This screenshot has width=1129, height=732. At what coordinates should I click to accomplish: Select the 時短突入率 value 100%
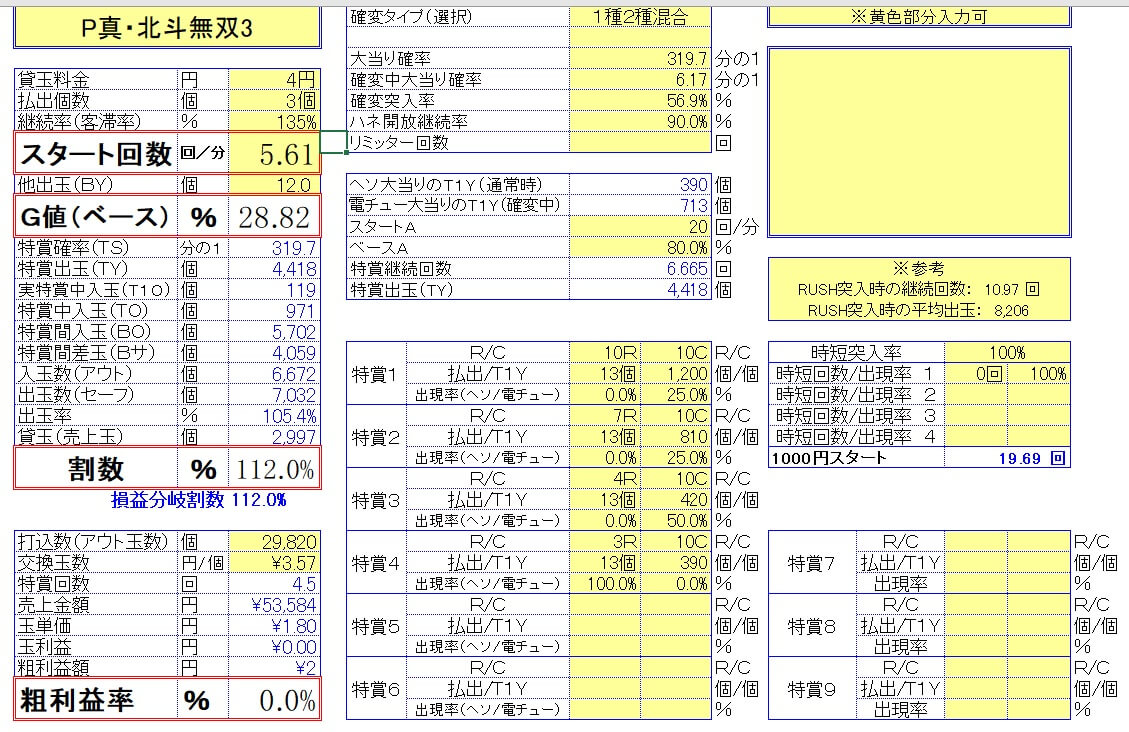tap(1007, 353)
